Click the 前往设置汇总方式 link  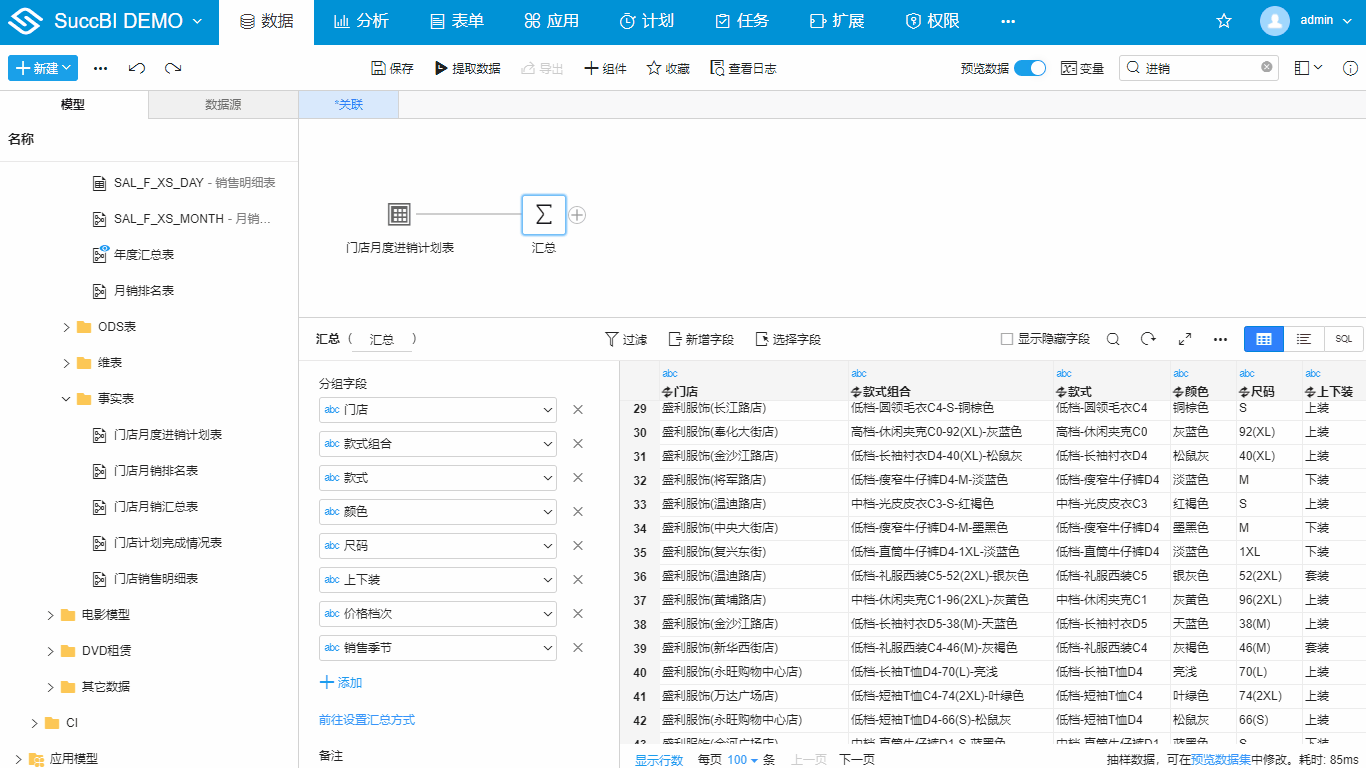(366, 717)
